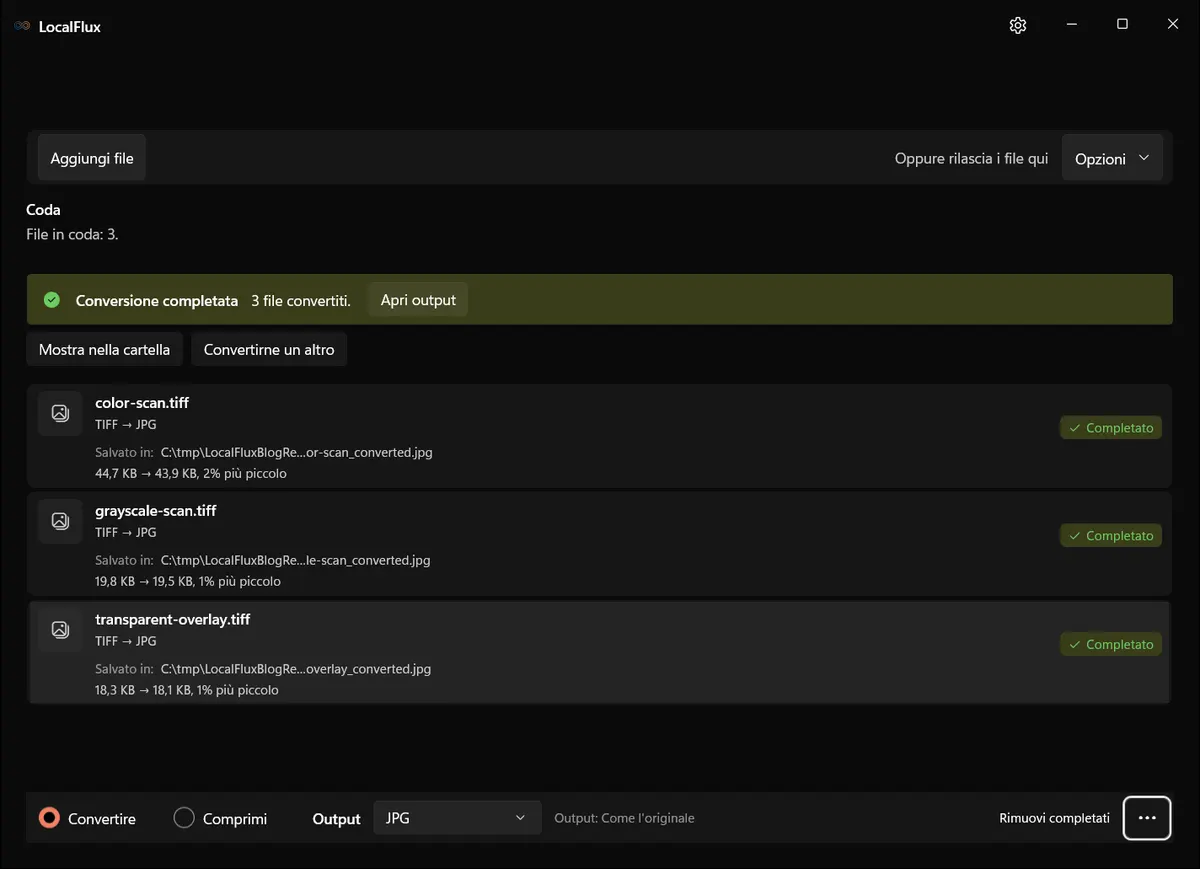Select the transparent-overlay.tiff file name
Image resolution: width=1200 pixels, height=869 pixels.
click(173, 620)
